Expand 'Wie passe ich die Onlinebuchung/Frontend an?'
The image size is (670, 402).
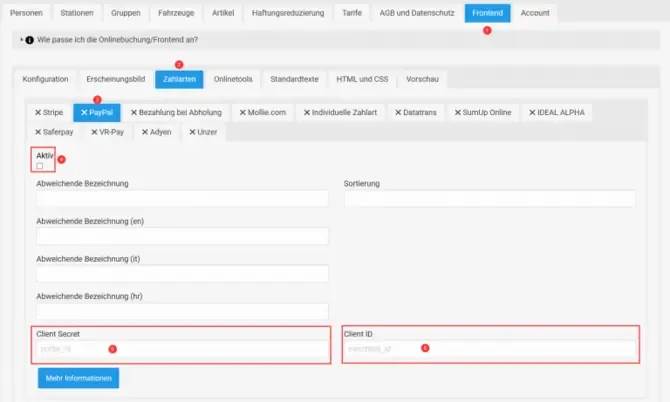(118, 40)
